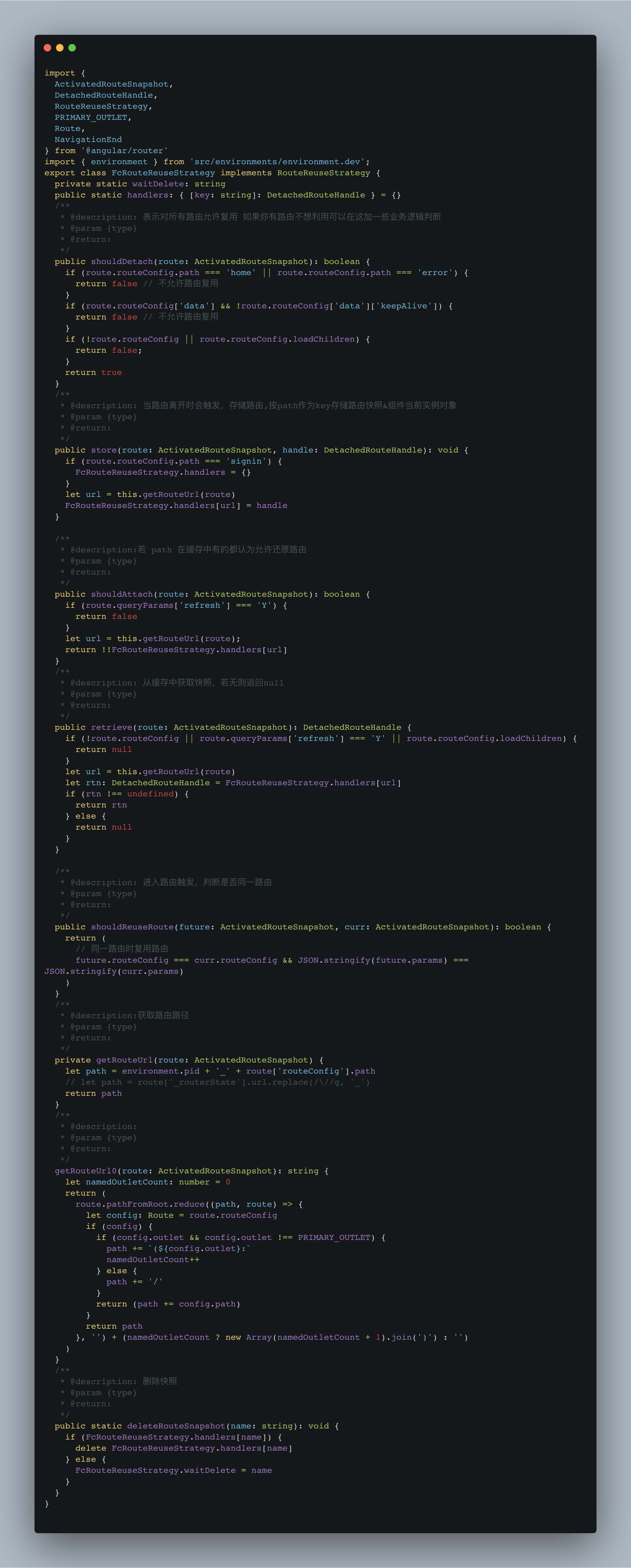Screen dimensions: 631x1568
Task: Click the JSON.stringify(curr.params) line
Action: (114, 971)
